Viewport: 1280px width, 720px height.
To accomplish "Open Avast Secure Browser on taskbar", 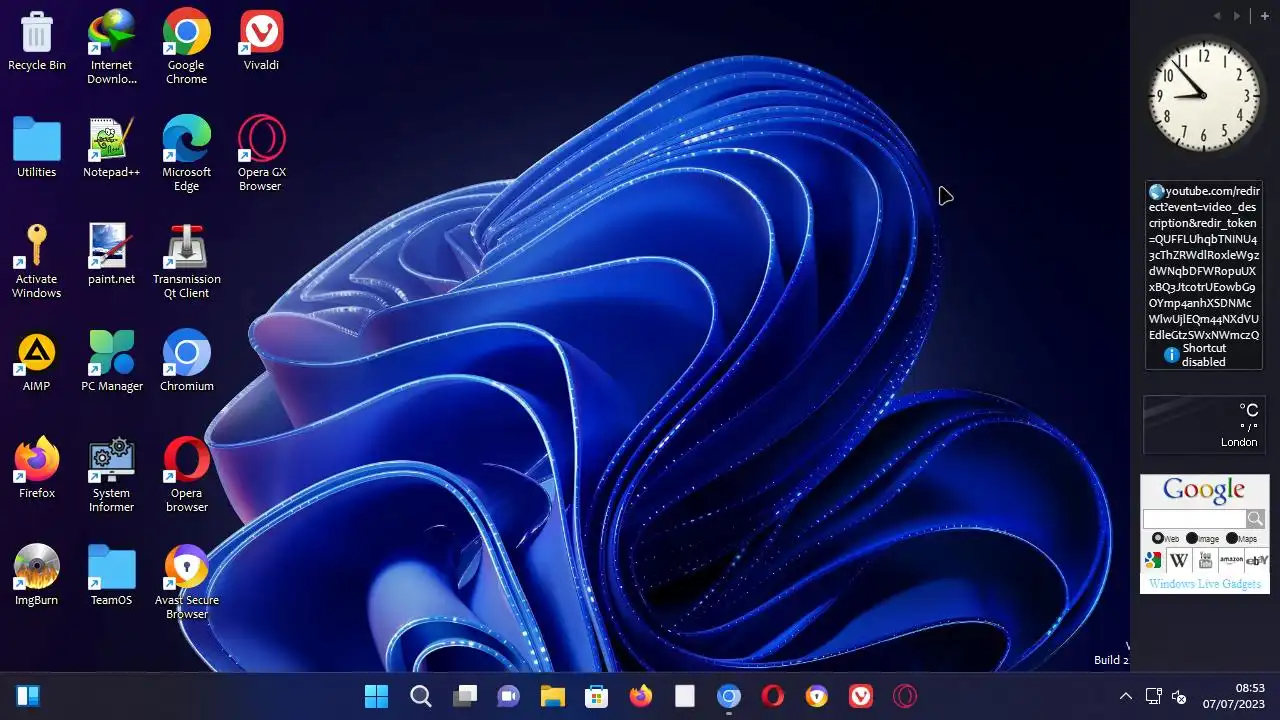I will [817, 696].
